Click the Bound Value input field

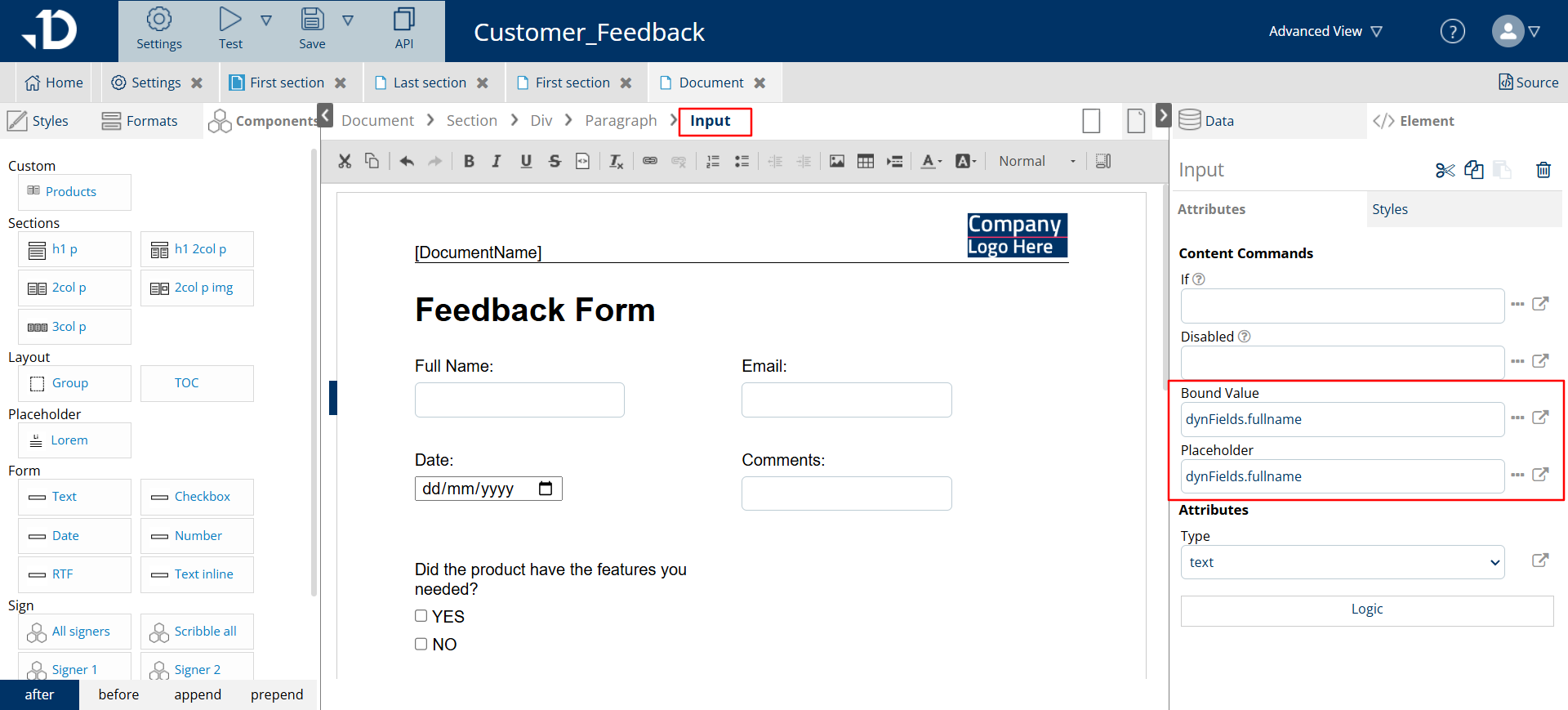pyautogui.click(x=1342, y=419)
